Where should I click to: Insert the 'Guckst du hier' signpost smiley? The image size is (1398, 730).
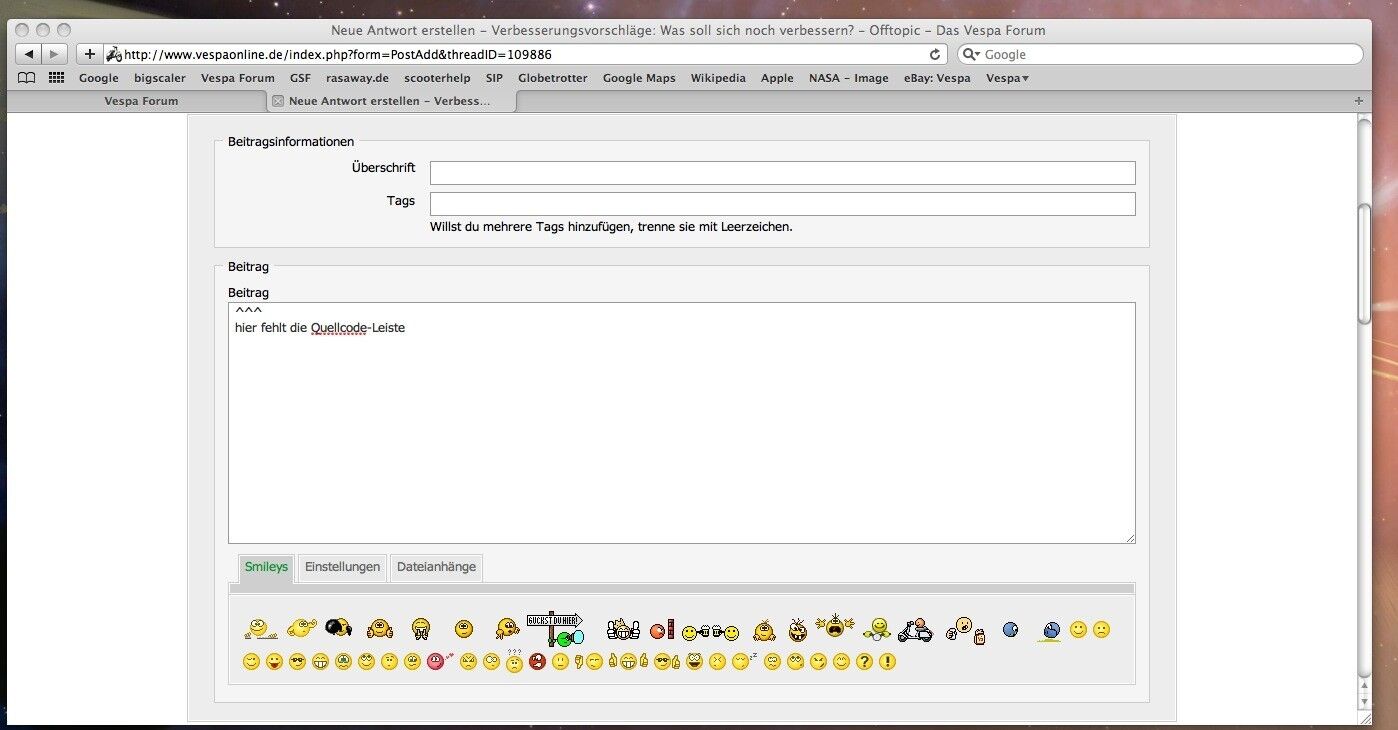tap(554, 629)
